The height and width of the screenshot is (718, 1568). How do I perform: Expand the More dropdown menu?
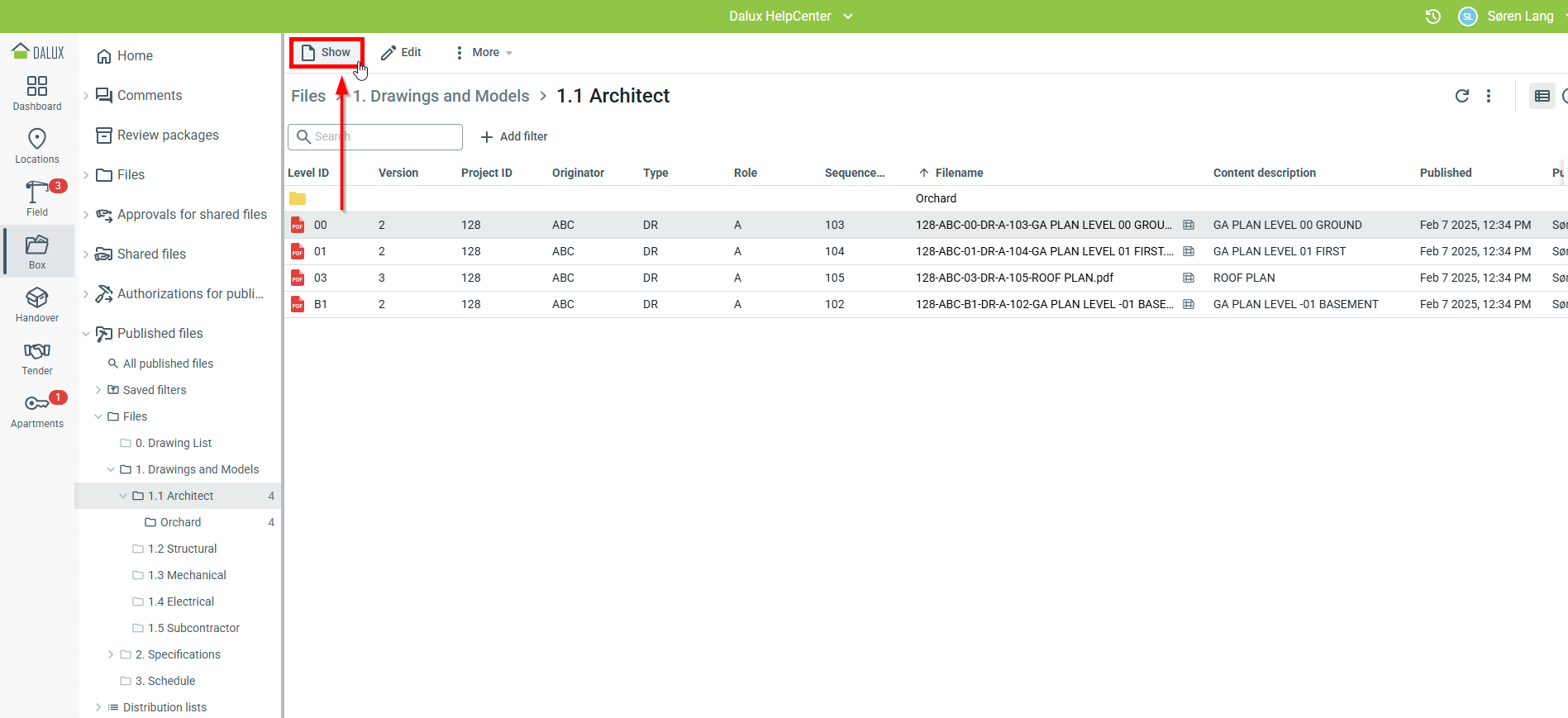click(x=484, y=53)
